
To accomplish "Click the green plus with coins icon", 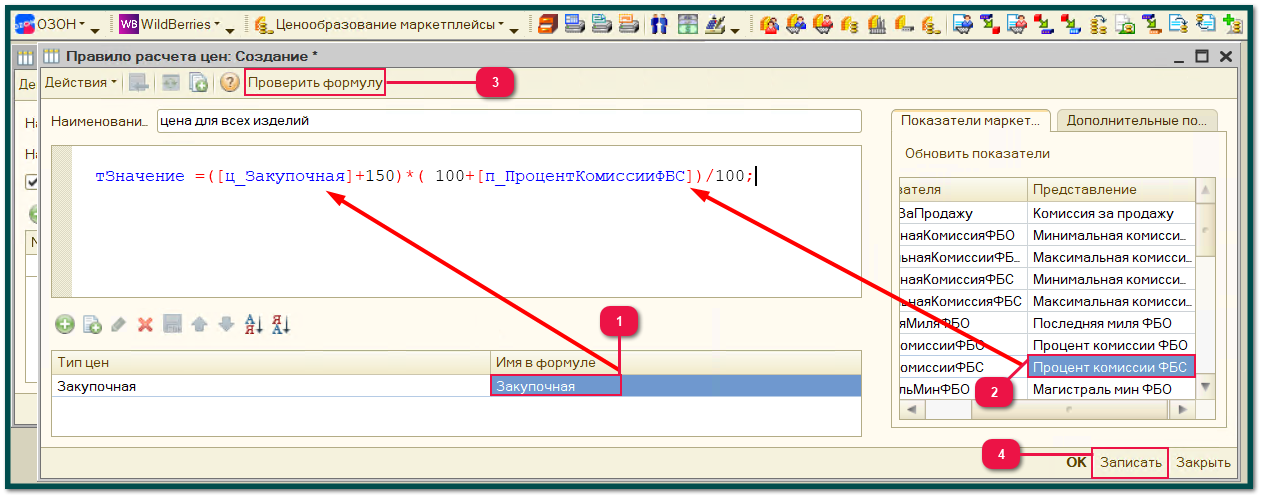I will coord(1232,23).
